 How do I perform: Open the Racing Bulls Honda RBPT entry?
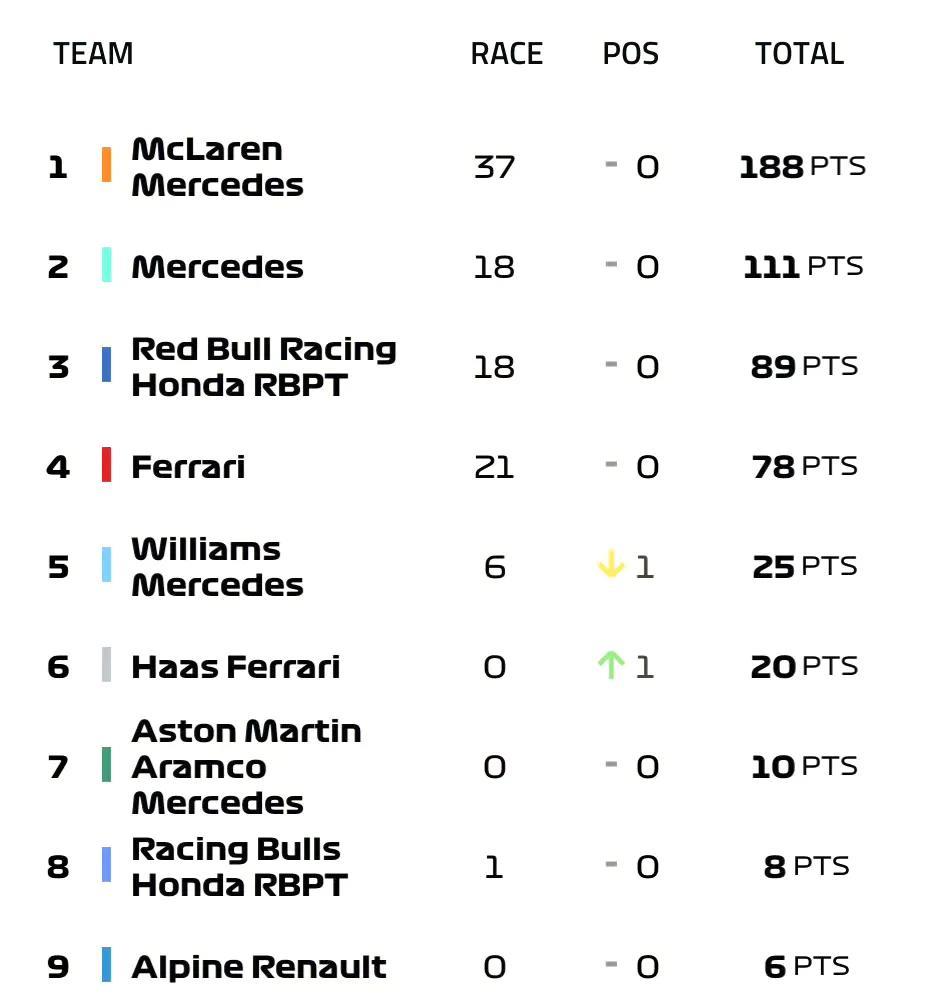pyautogui.click(x=240, y=867)
